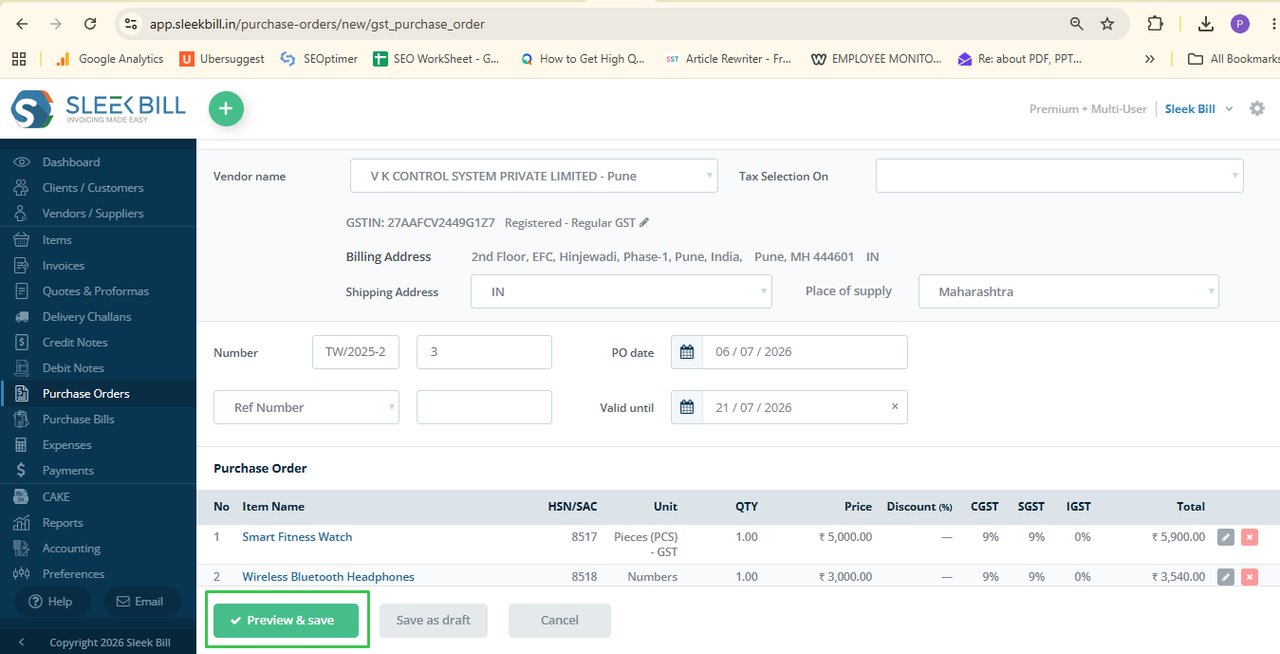Open the Shipping Address dropdown

[x=621, y=292]
